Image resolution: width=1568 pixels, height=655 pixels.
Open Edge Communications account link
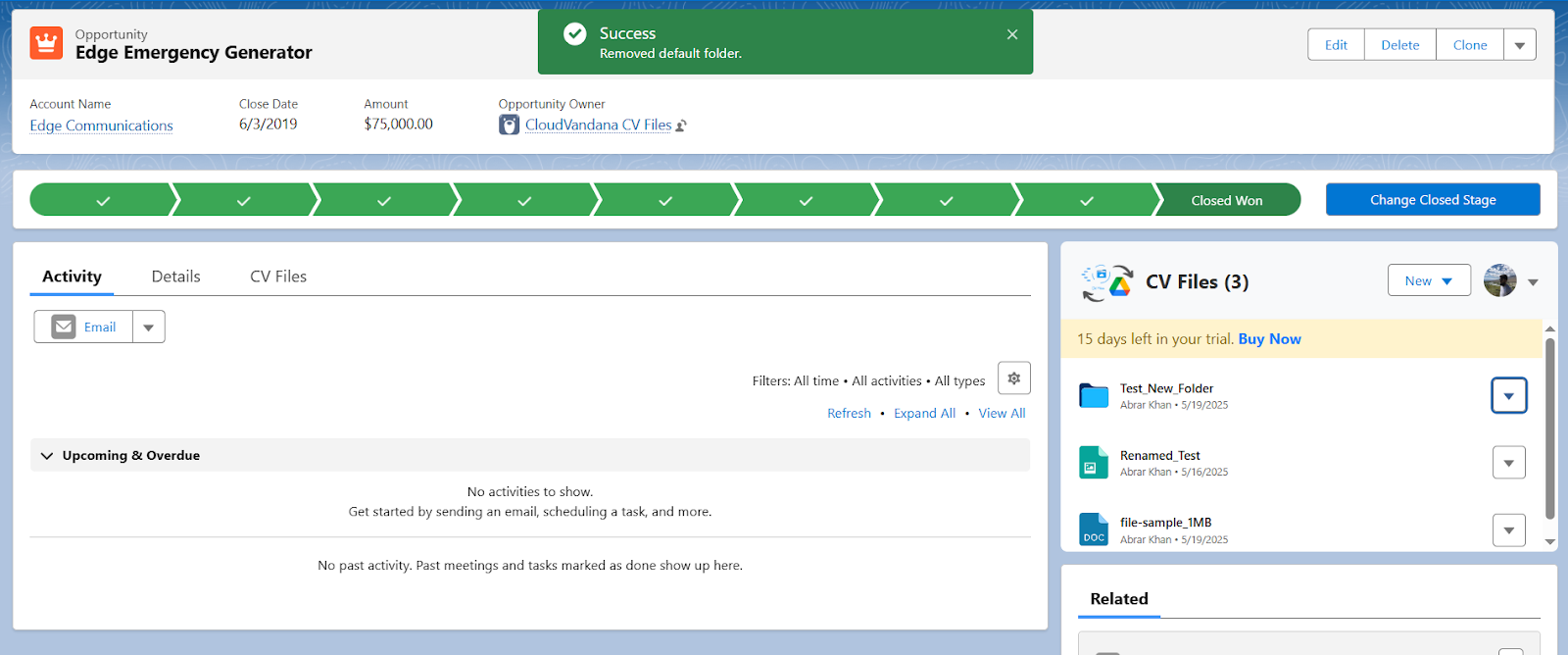click(x=101, y=126)
